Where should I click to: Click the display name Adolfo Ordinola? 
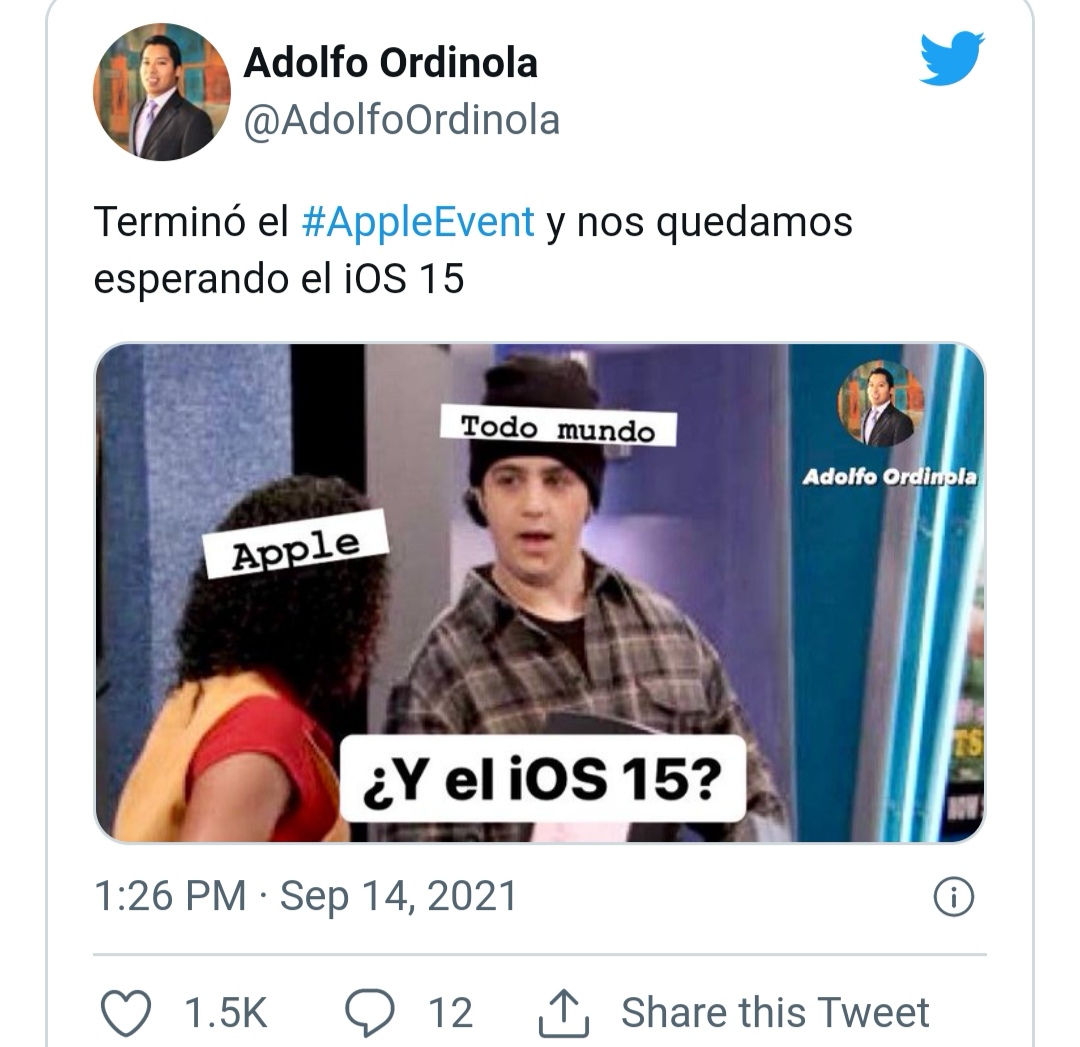pos(391,63)
